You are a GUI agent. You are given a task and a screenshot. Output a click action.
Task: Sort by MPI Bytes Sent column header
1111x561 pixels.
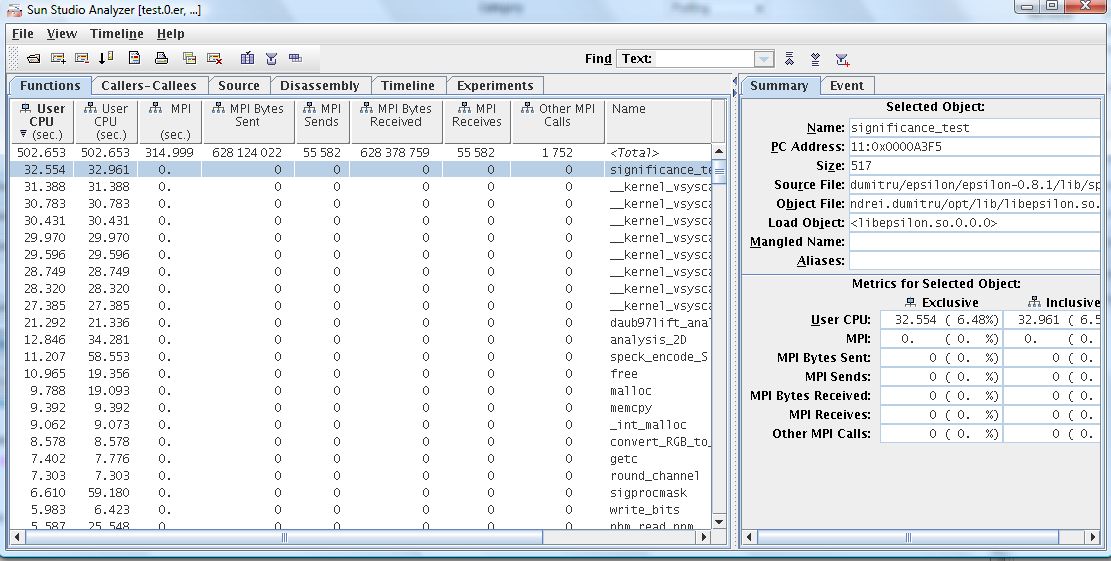click(248, 121)
